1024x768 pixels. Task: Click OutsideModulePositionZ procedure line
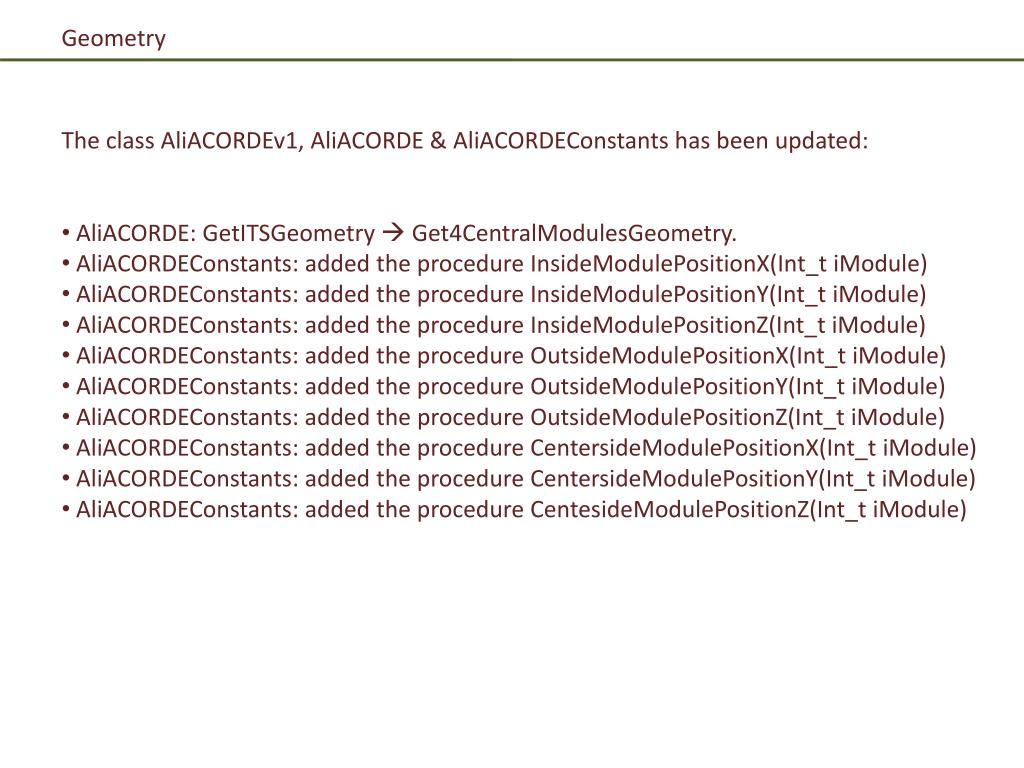pos(504,417)
